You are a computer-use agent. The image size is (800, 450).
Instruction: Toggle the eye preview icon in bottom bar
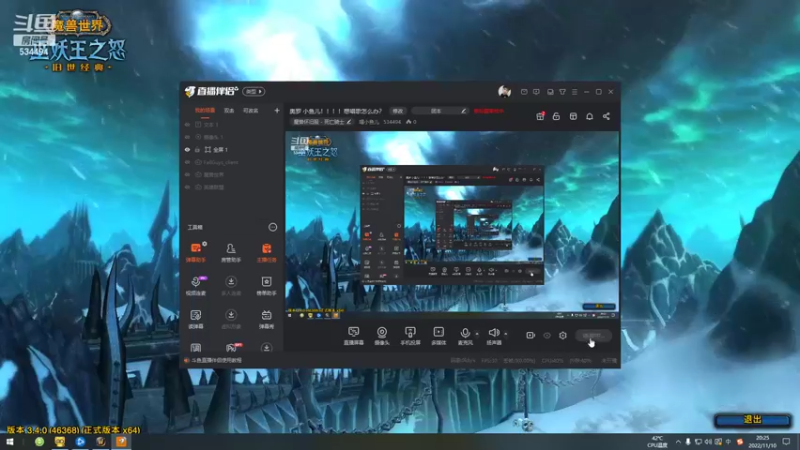[x=546, y=335]
